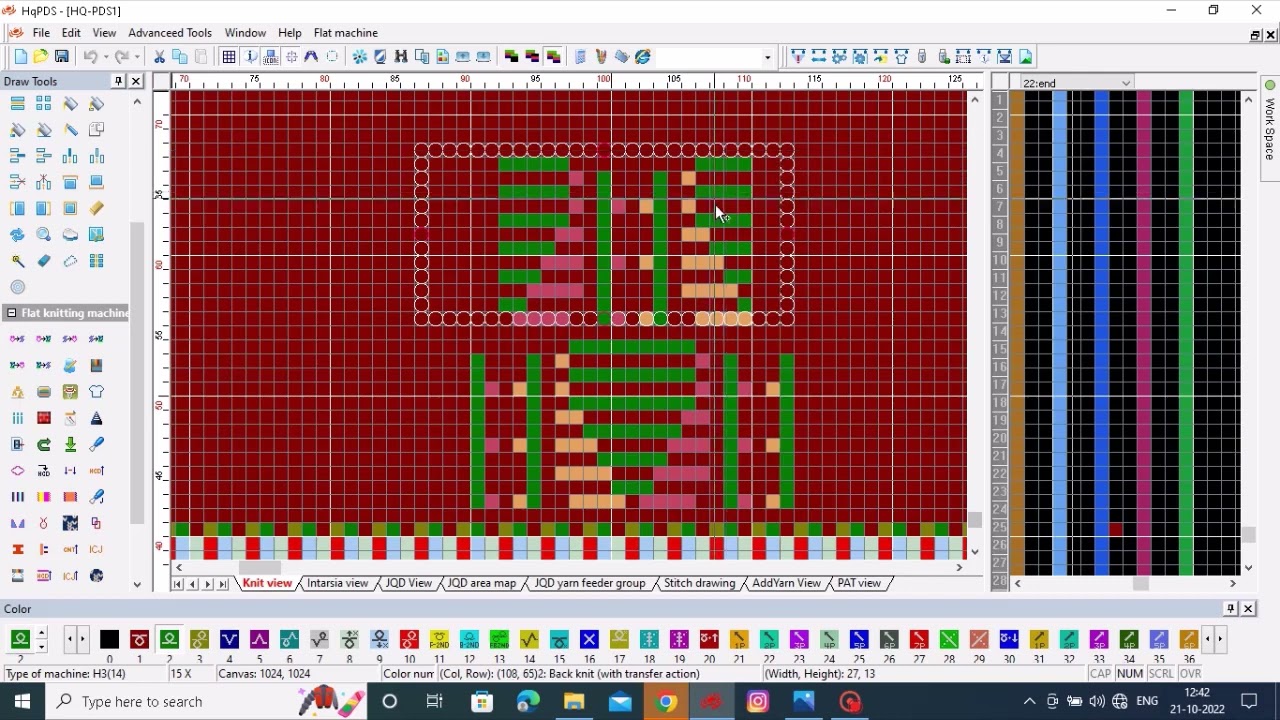1280x720 pixels.
Task: Switch to the AddYarn View tab
Action: point(787,583)
